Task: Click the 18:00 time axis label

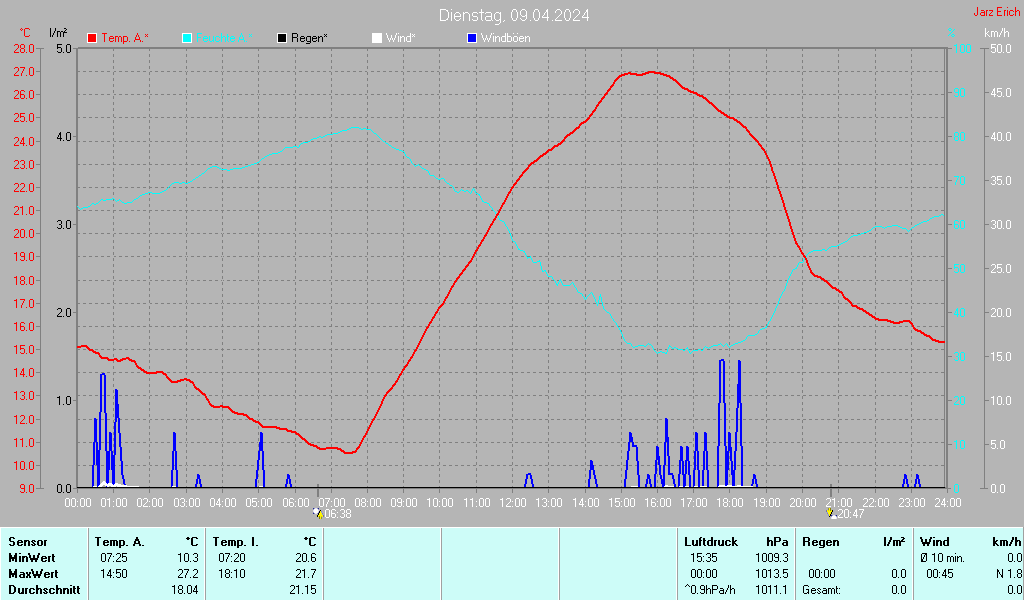Action: [x=730, y=502]
